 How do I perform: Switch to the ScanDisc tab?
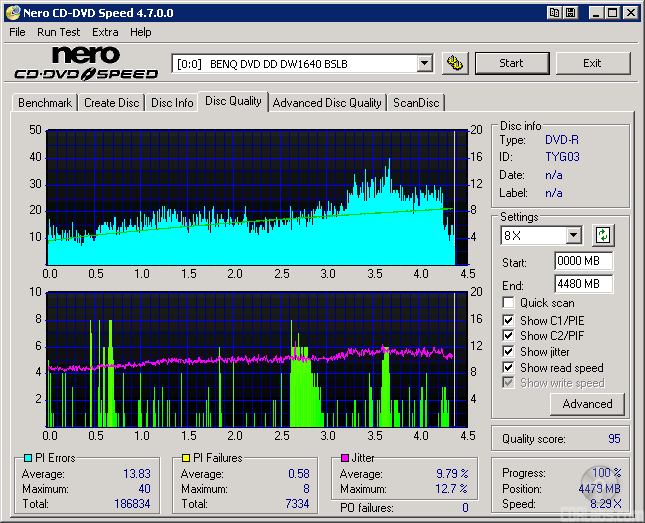415,103
